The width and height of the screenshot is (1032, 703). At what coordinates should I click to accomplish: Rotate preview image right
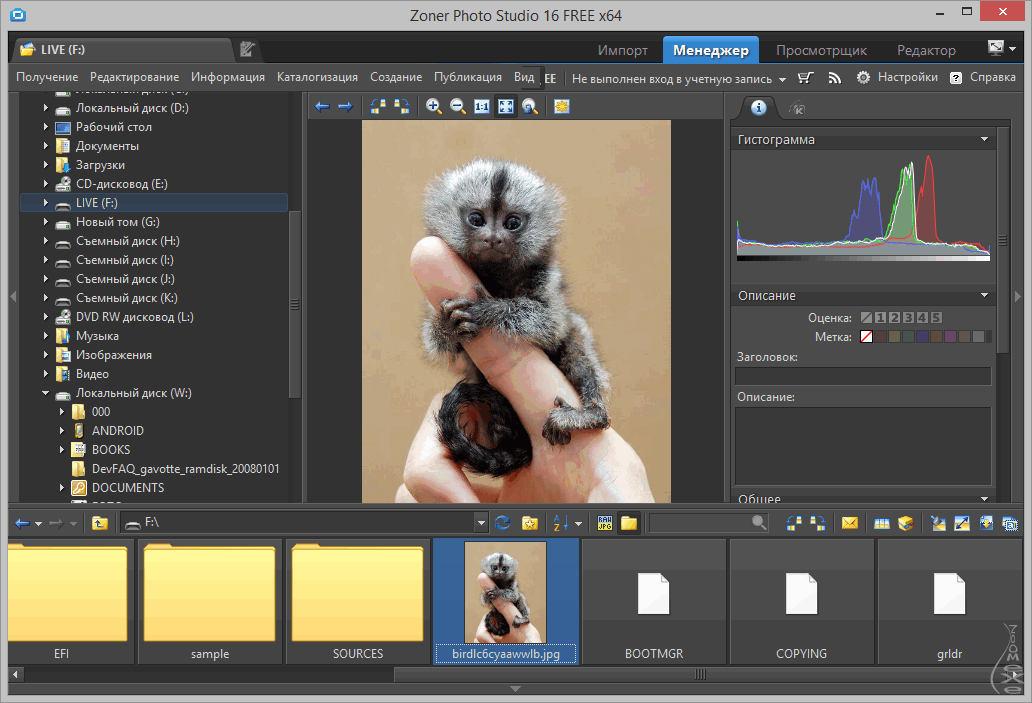coord(401,107)
